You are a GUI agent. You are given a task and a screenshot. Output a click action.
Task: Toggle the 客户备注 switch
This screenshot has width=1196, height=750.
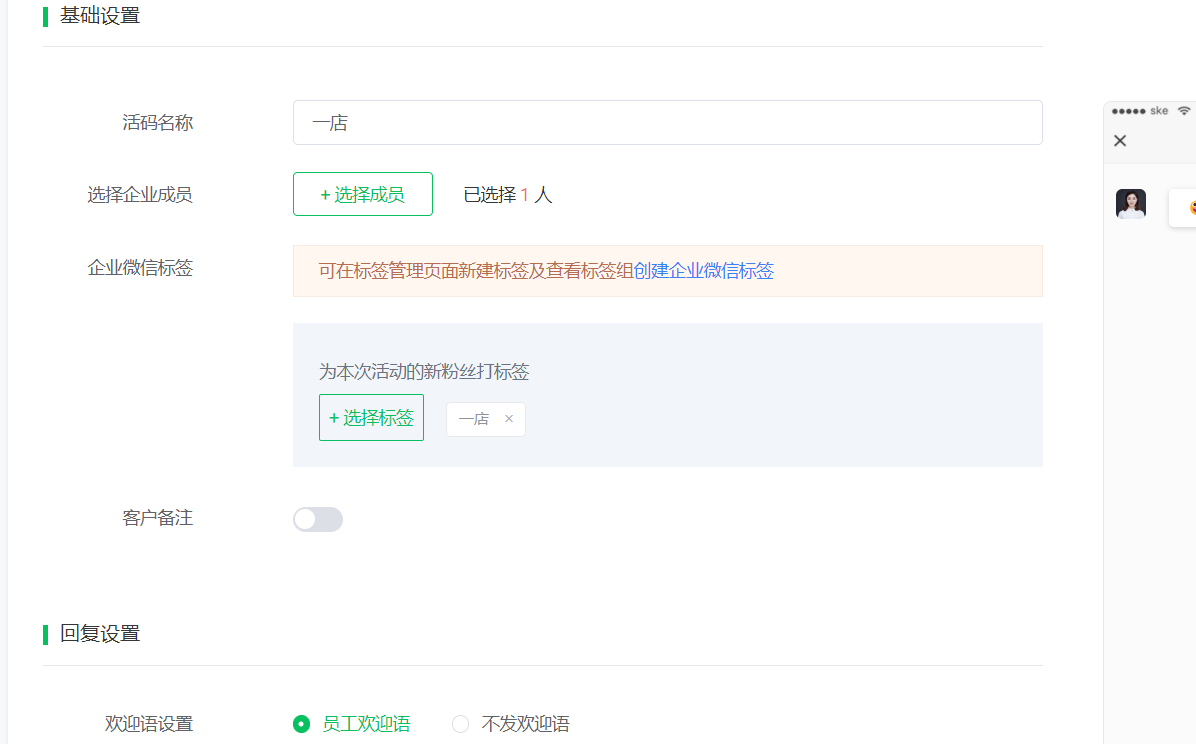click(x=317, y=519)
